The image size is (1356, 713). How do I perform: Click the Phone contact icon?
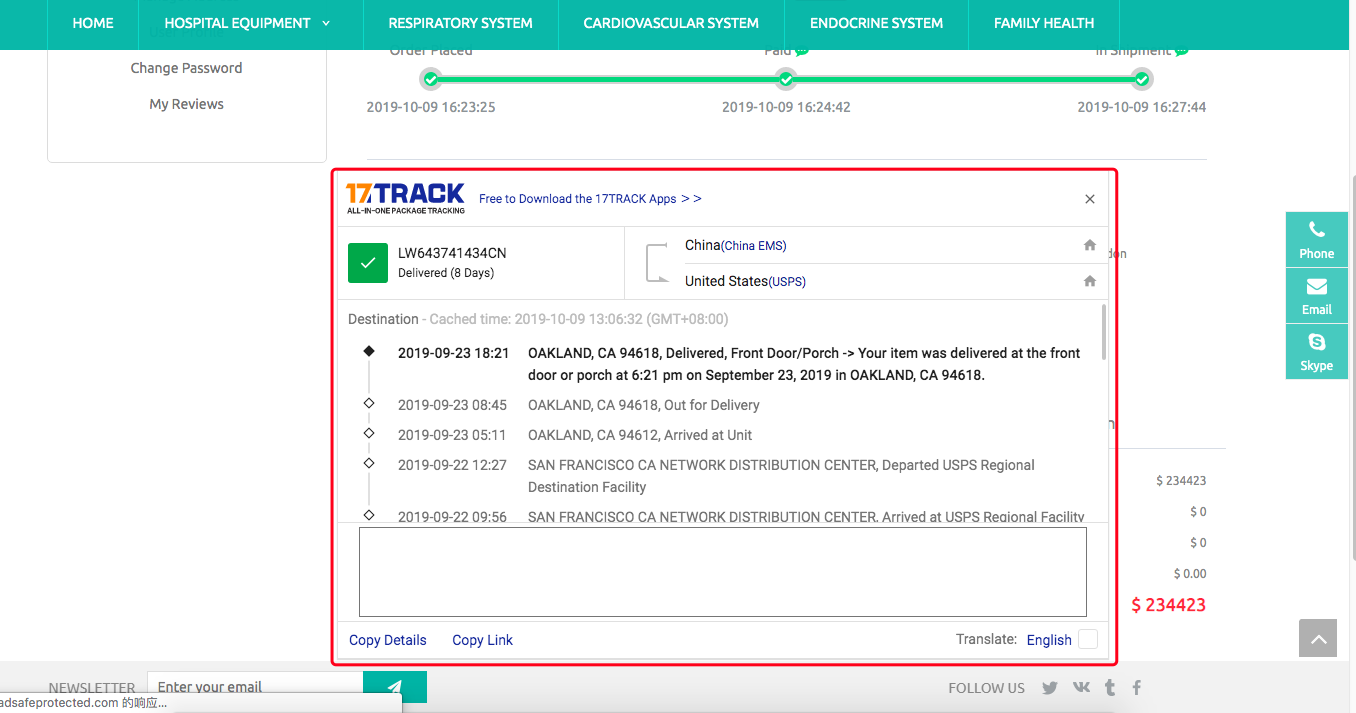click(x=1316, y=239)
